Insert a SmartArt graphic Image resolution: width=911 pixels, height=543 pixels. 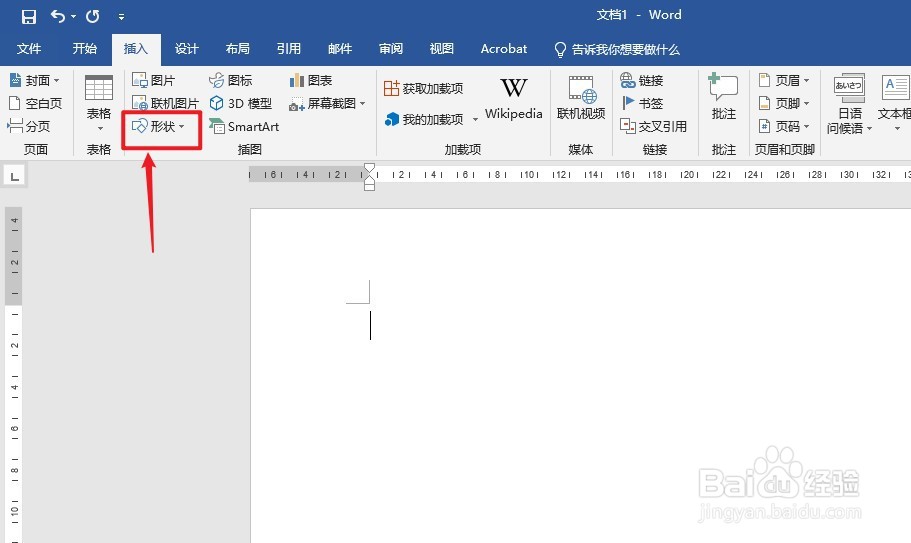coord(244,126)
